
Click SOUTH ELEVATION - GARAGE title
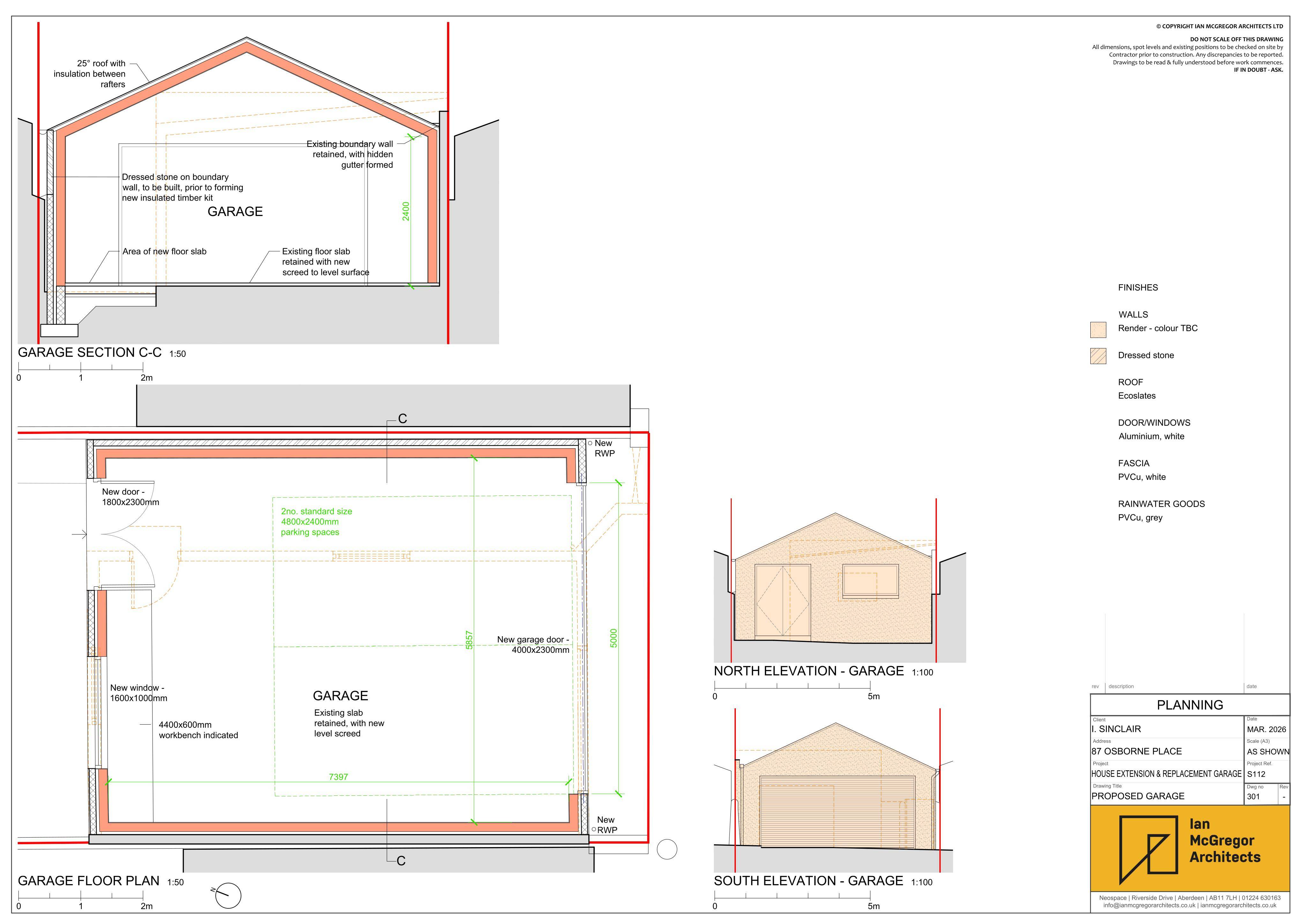pos(808,881)
